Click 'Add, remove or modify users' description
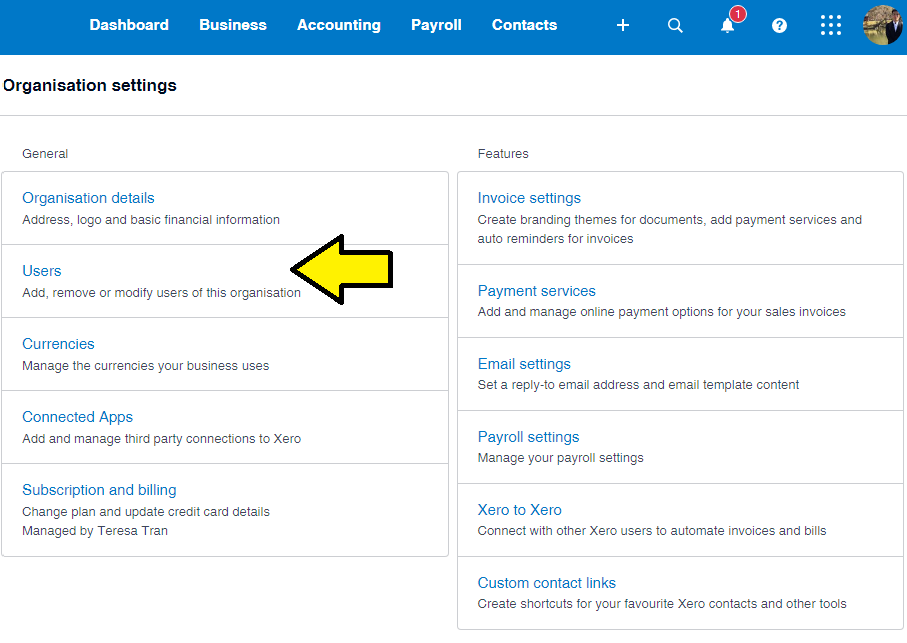 tap(161, 293)
